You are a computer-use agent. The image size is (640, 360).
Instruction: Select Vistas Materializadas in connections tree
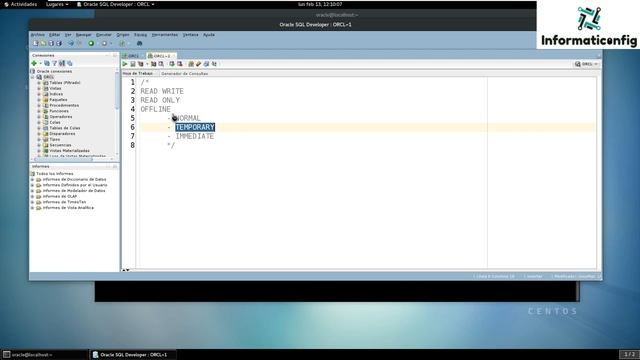pos(69,151)
